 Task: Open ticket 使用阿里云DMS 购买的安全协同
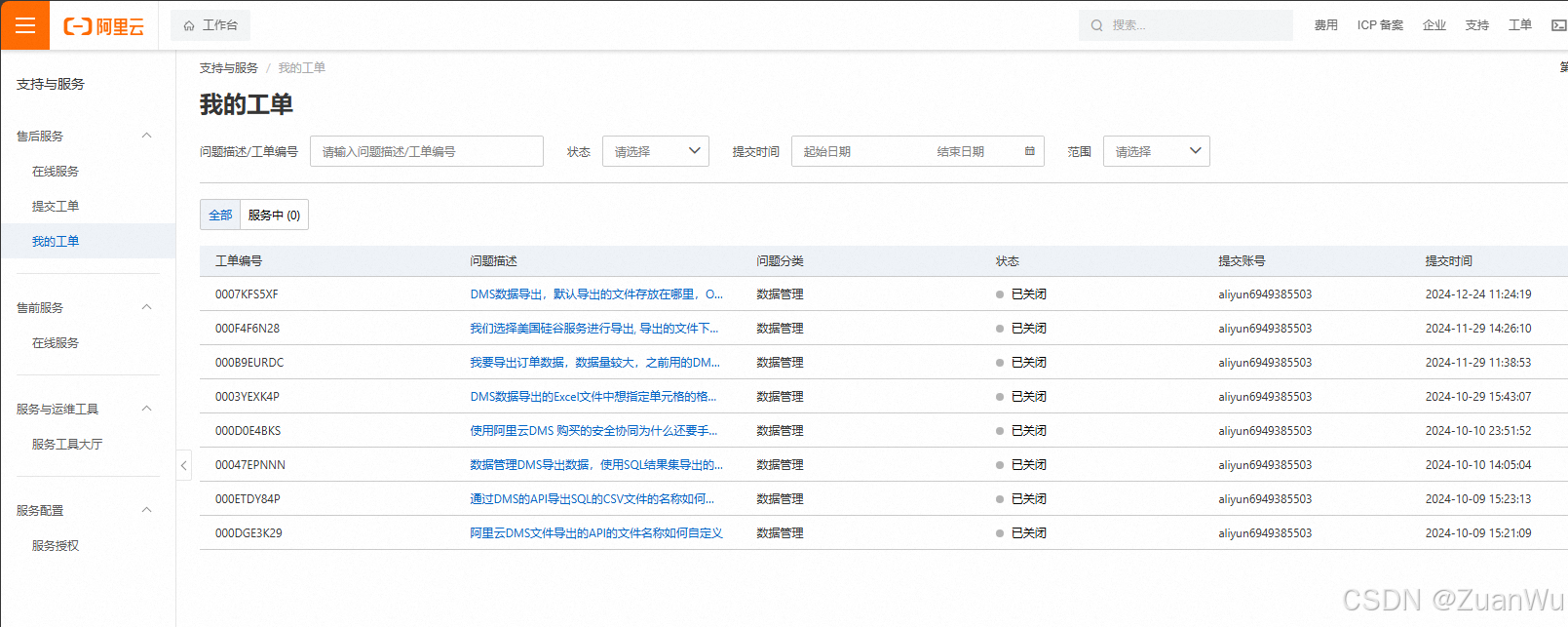[593, 431]
